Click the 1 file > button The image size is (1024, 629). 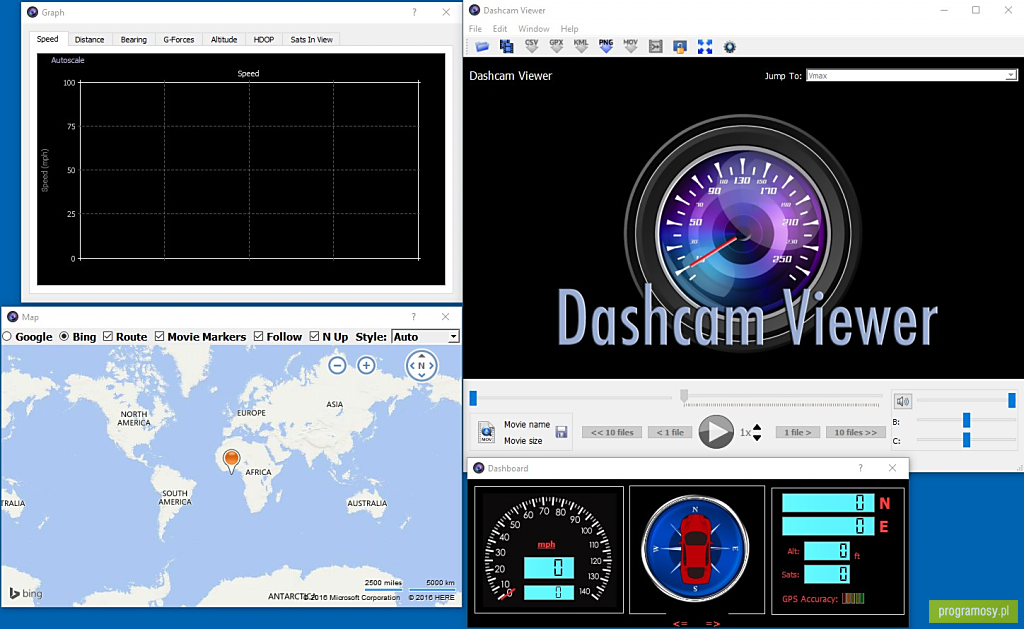coord(797,432)
